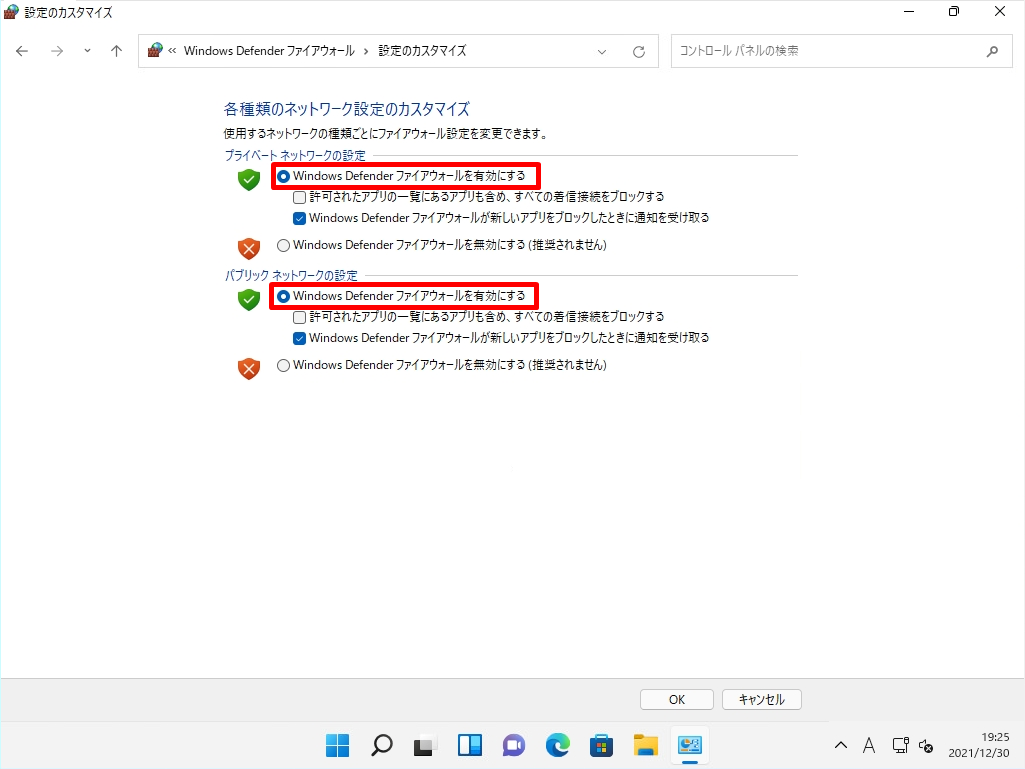Click プライベート ネットワークの設定 heading
Viewport: 1025px width, 769px height.
click(x=295, y=156)
